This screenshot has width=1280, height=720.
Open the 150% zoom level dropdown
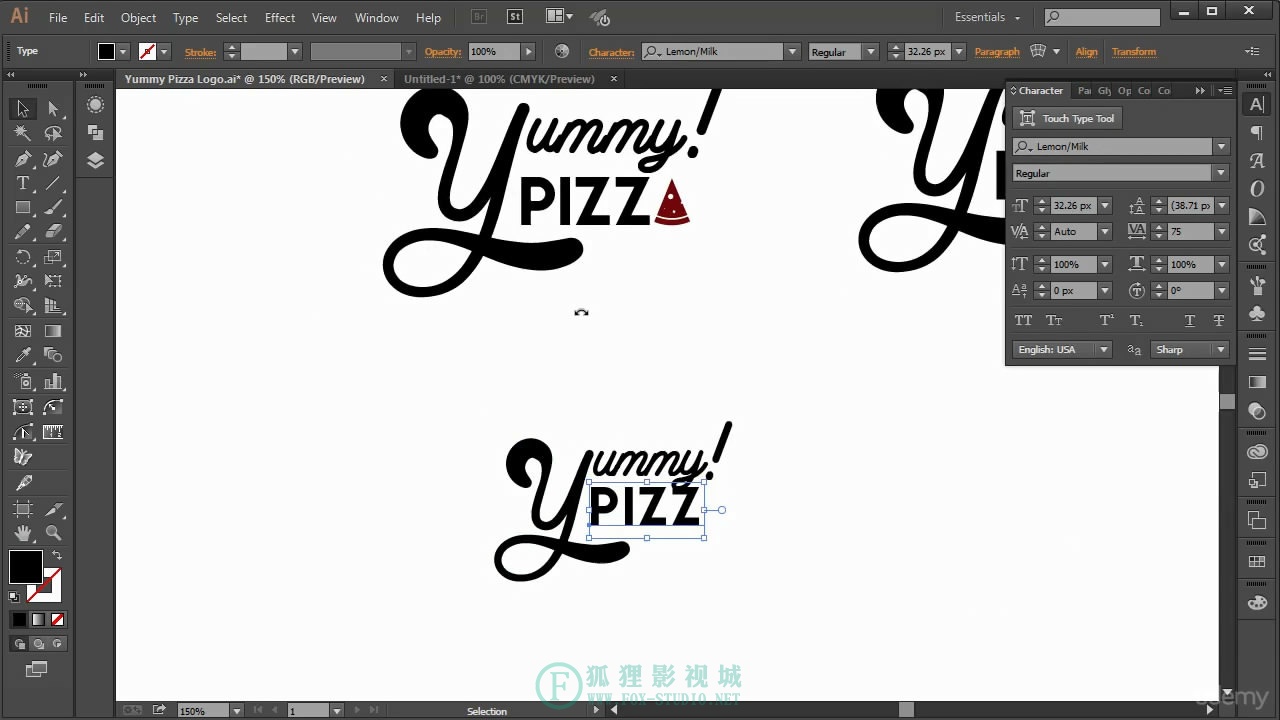click(237, 711)
